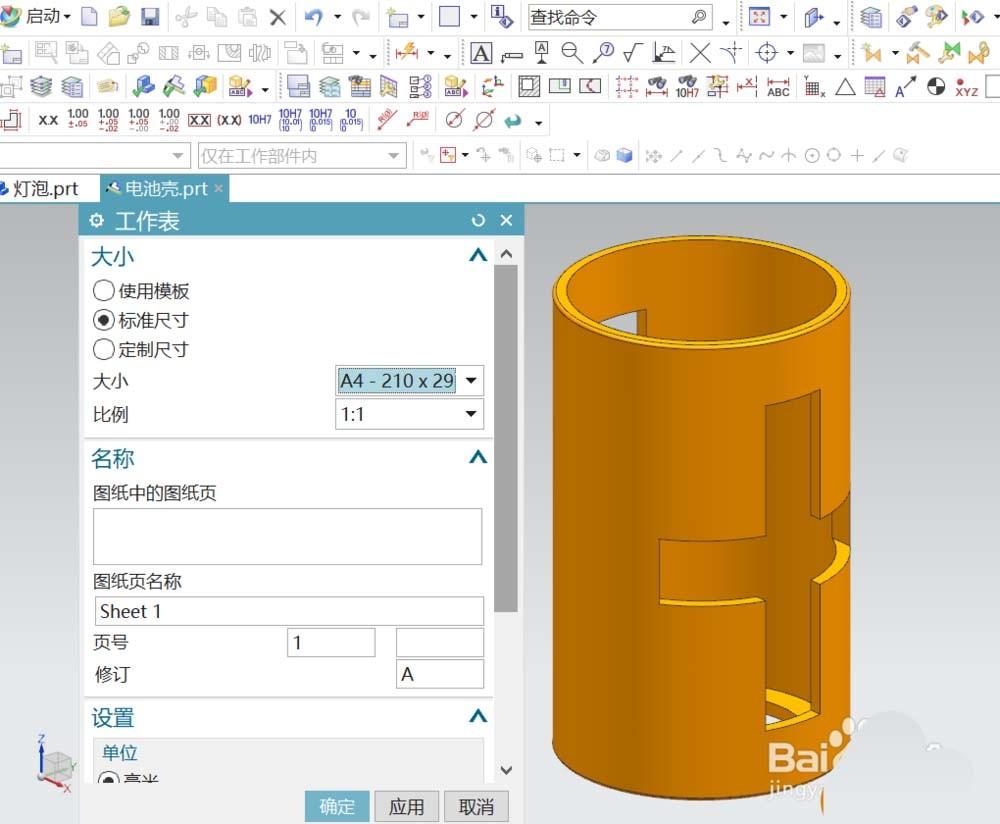The image size is (1000, 824).
Task: Click inside the 图纸页名称 Sheet 1 field
Action: coord(290,611)
